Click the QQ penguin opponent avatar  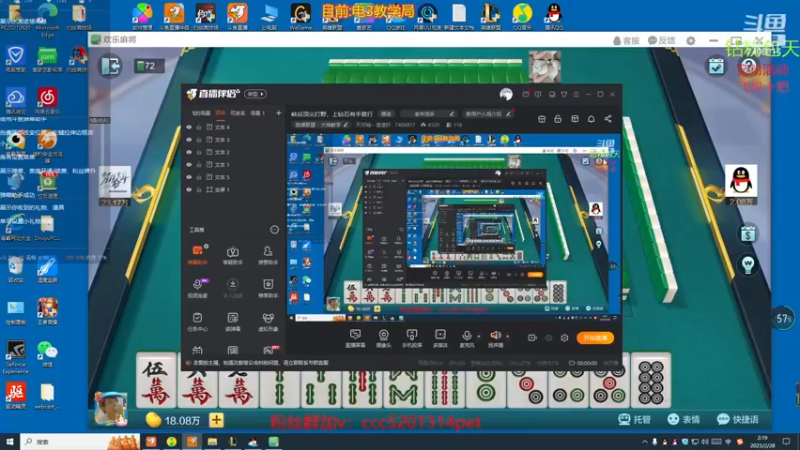[x=741, y=181]
